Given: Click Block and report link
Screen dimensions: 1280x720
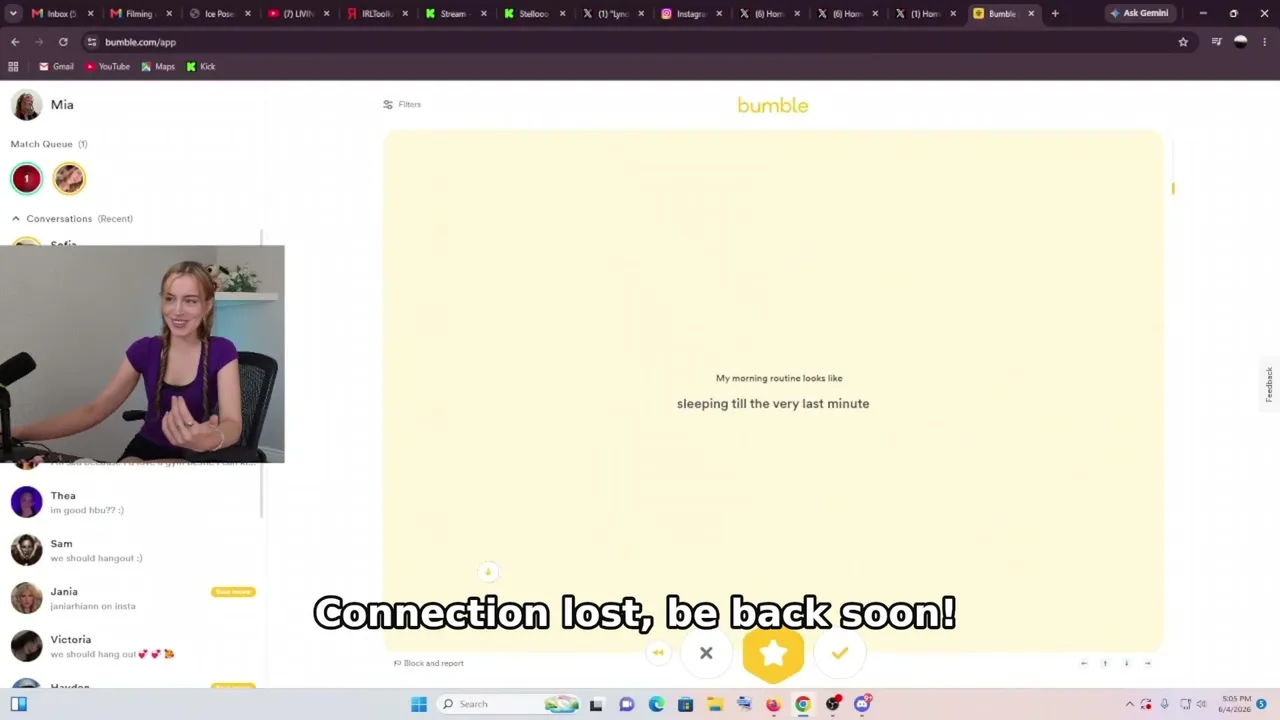Looking at the screenshot, I should coord(429,663).
